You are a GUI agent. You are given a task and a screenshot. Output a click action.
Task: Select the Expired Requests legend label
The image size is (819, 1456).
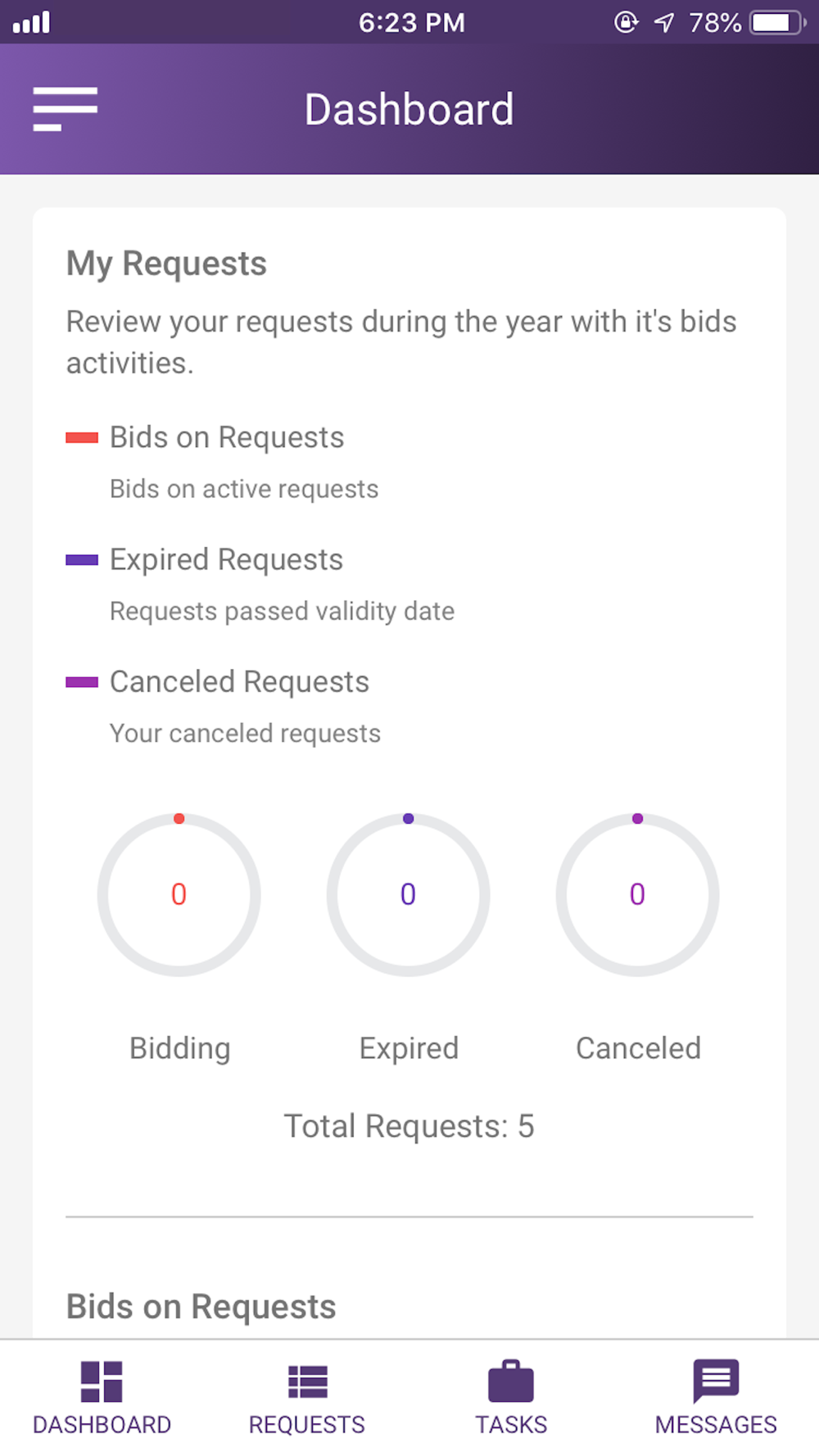pos(227,560)
